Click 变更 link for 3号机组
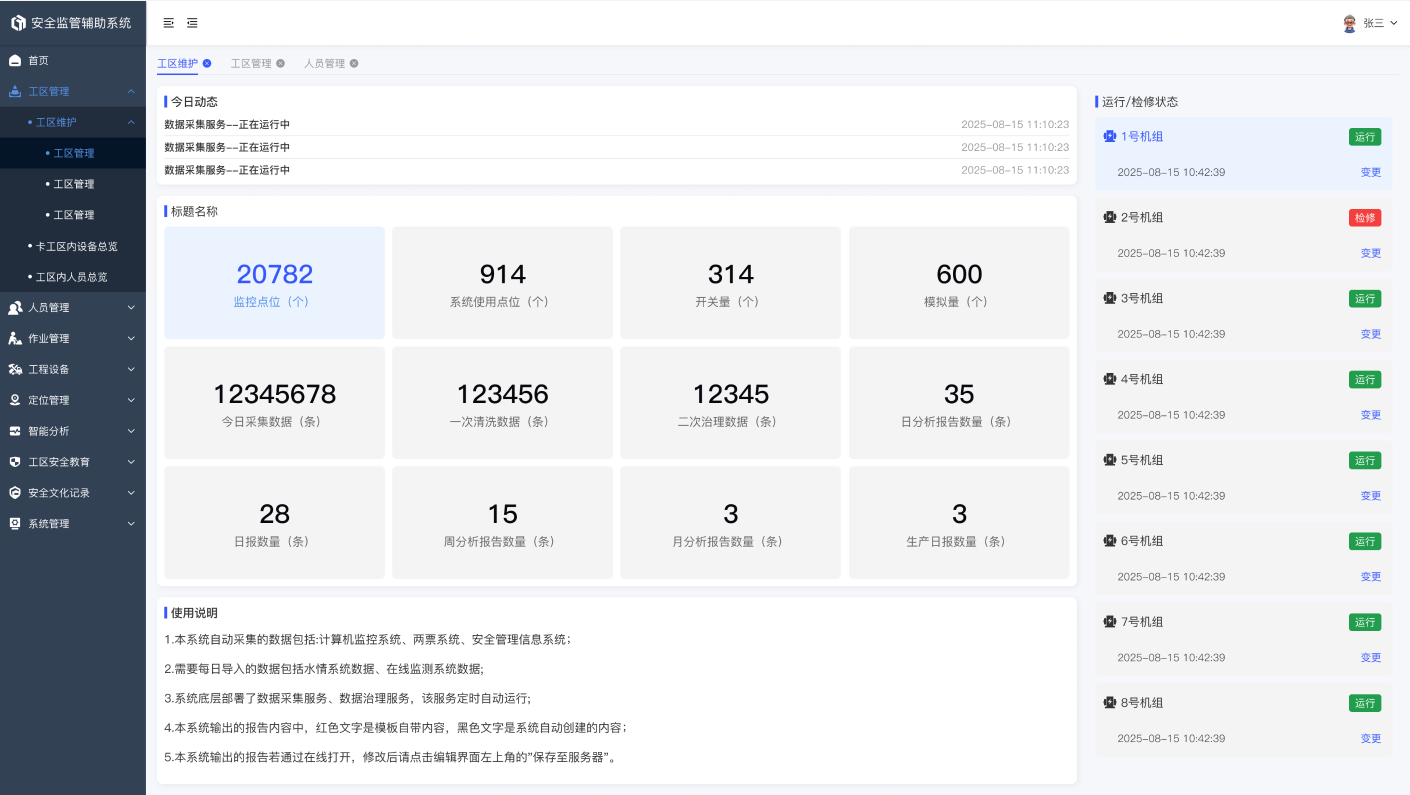Viewport: 1410px width, 795px height. pos(1371,334)
